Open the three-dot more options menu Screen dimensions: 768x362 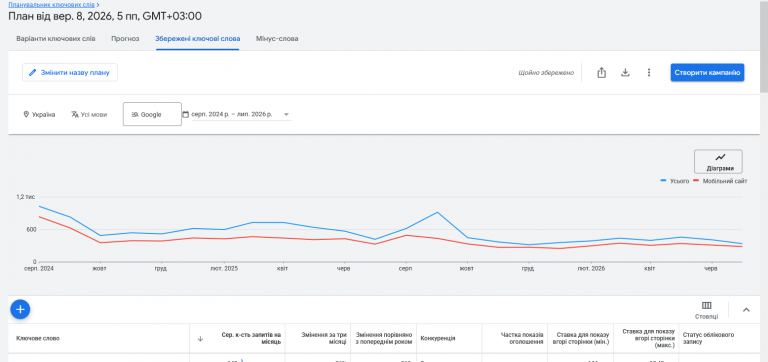point(648,72)
